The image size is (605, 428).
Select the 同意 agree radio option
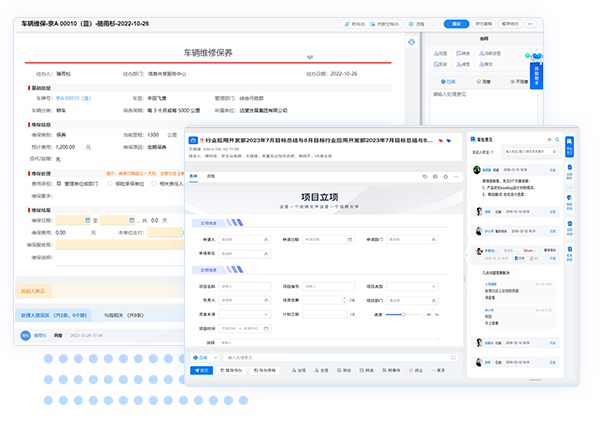tap(483, 82)
